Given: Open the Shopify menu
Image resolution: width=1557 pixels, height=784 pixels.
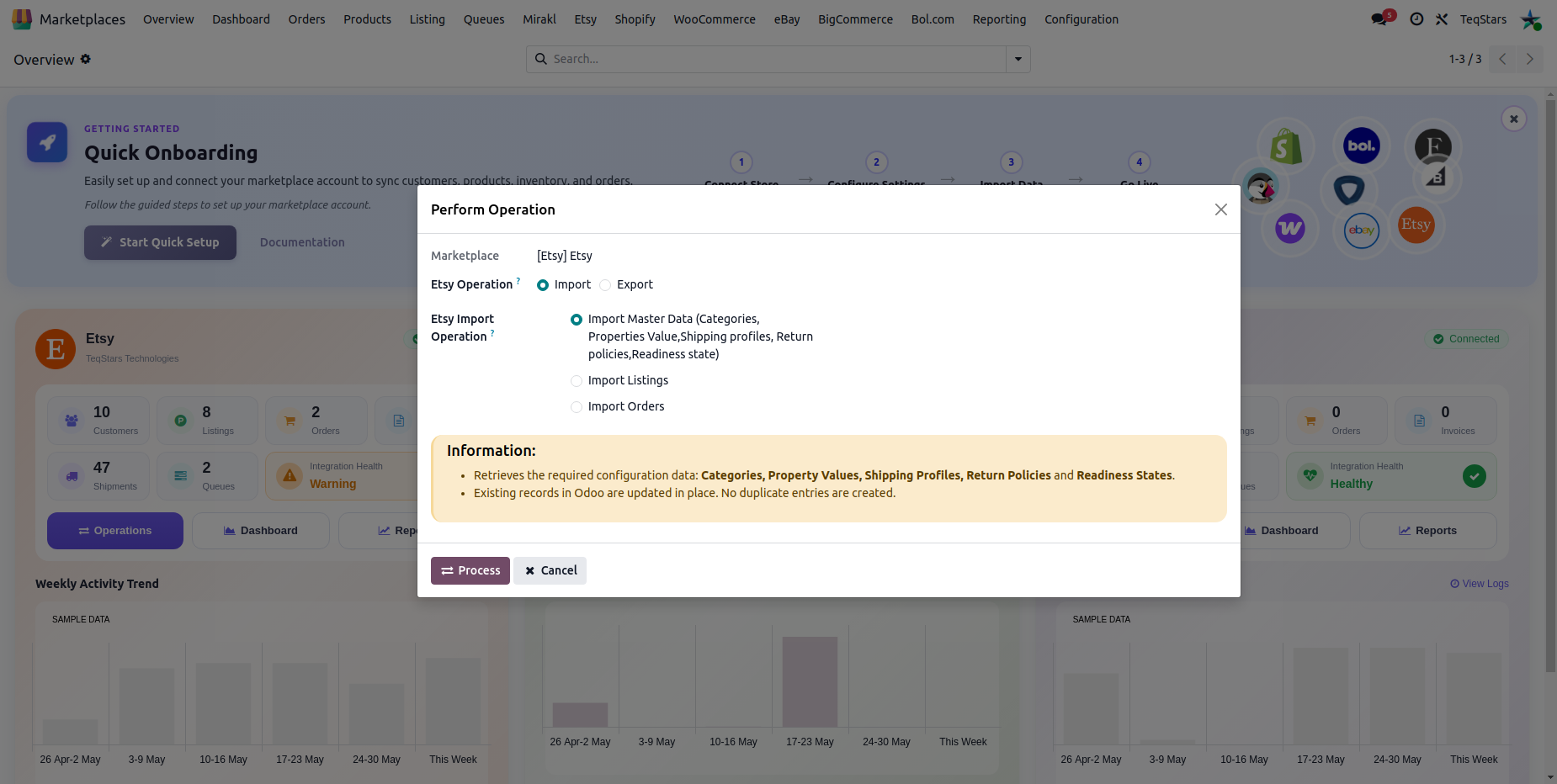Looking at the screenshot, I should pyautogui.click(x=635, y=19).
